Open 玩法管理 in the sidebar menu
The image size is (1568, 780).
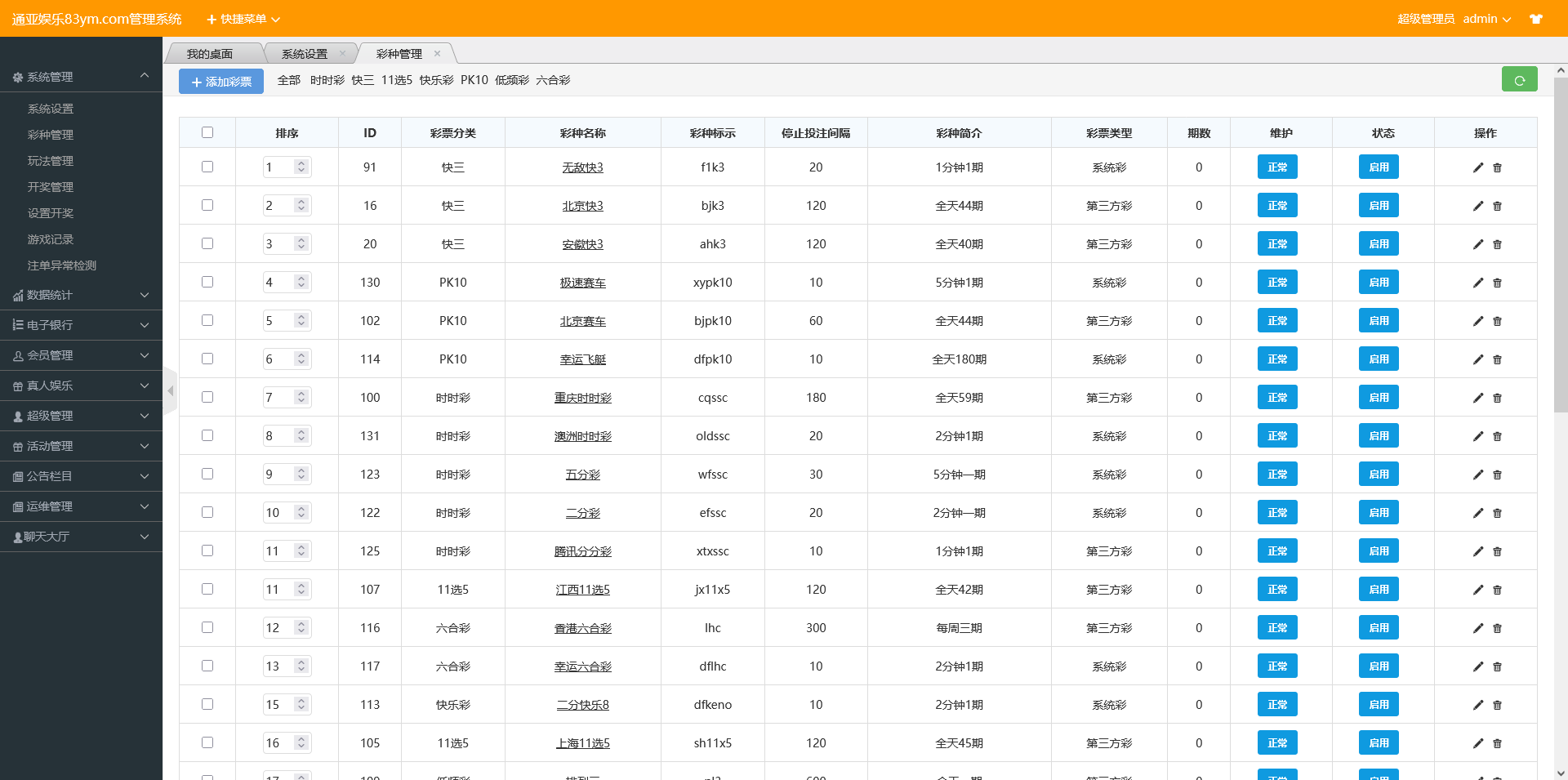point(51,161)
